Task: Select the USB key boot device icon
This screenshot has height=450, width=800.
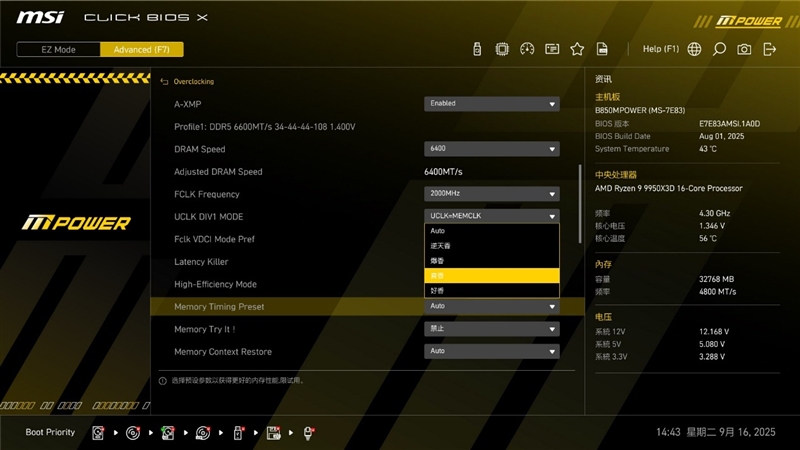Action: click(238, 433)
